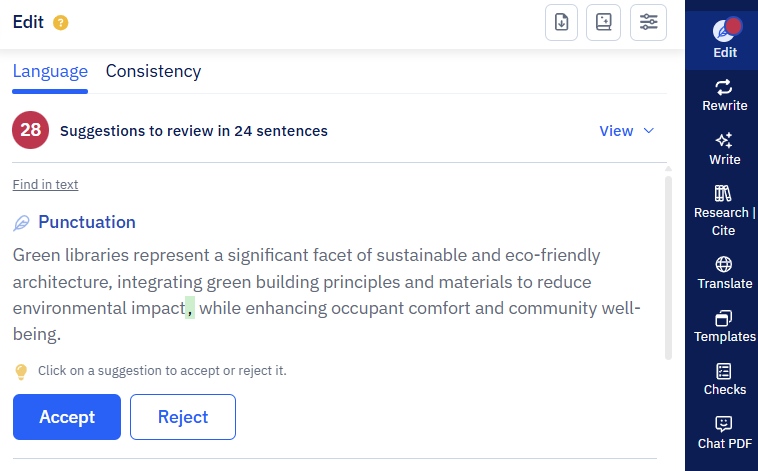Open the Write tool in sidebar
Screen dimensions: 758x471
coord(724,149)
